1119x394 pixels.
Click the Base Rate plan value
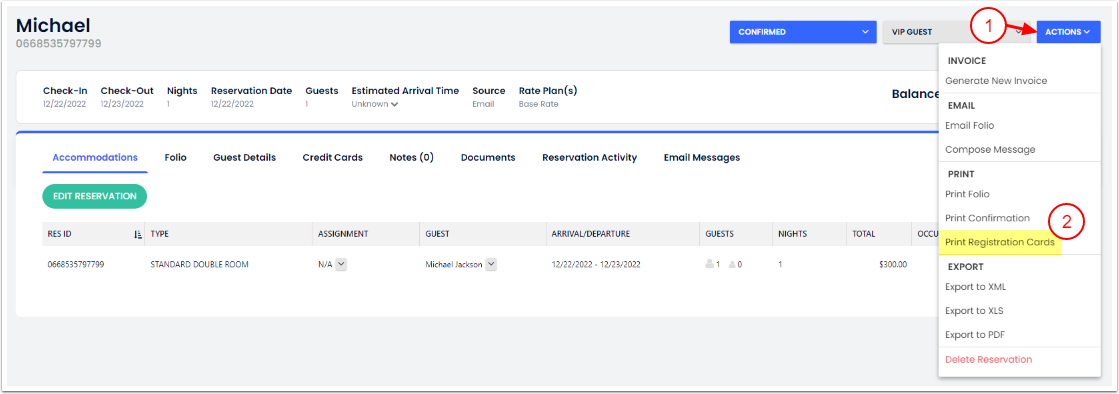539,104
